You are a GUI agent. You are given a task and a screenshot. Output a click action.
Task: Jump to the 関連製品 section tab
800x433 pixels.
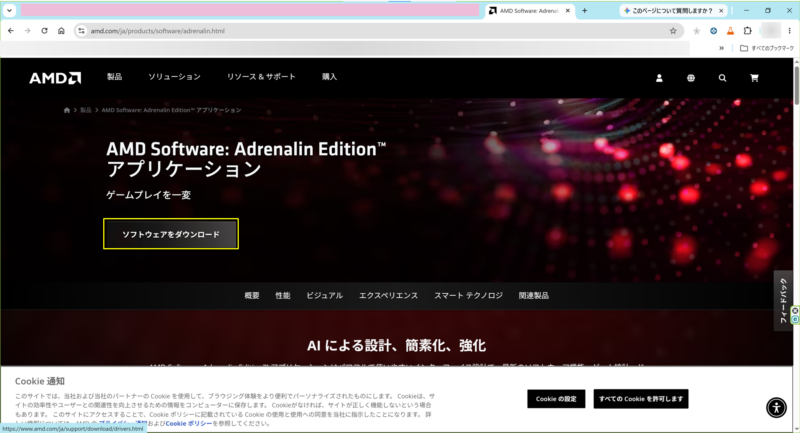(x=534, y=295)
